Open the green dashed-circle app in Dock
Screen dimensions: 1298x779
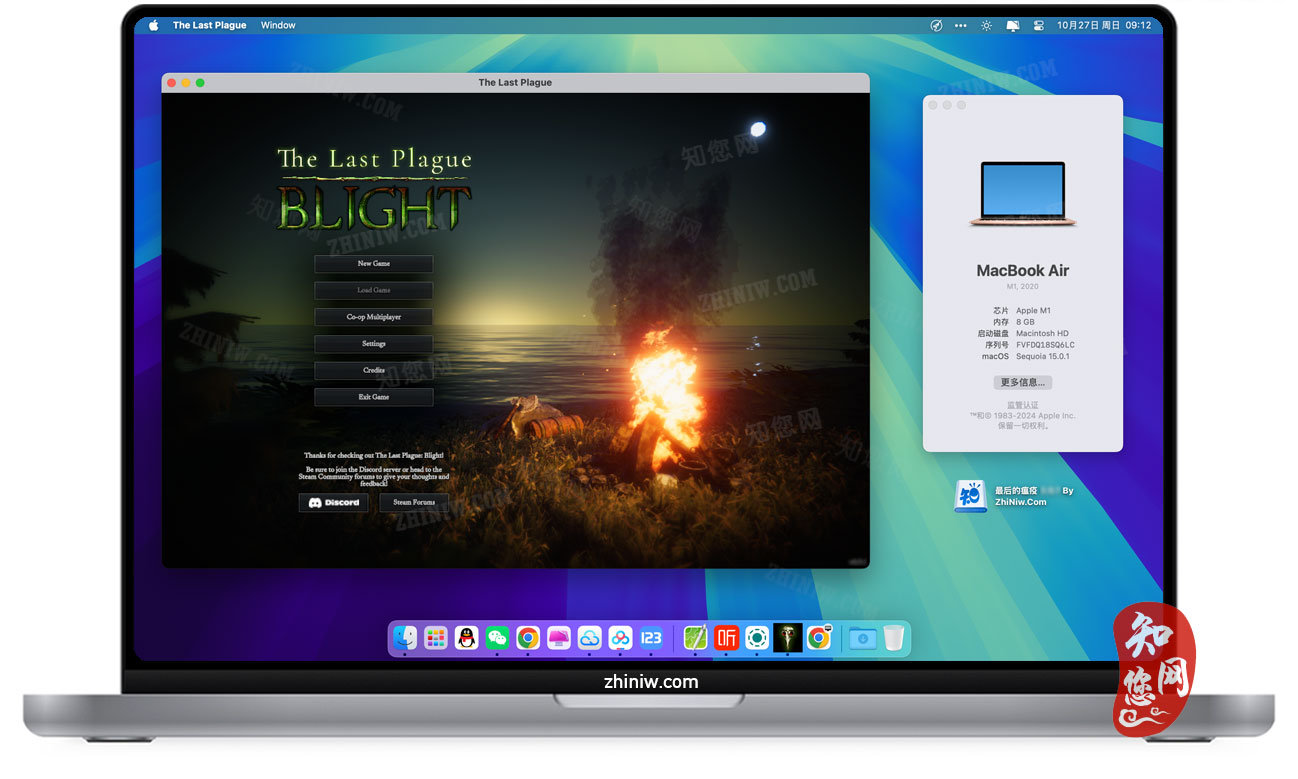click(757, 637)
